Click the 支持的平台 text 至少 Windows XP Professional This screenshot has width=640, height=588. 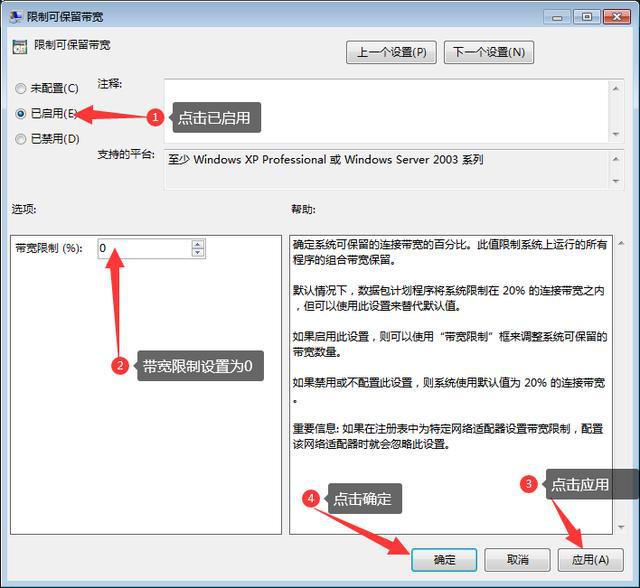(325, 160)
